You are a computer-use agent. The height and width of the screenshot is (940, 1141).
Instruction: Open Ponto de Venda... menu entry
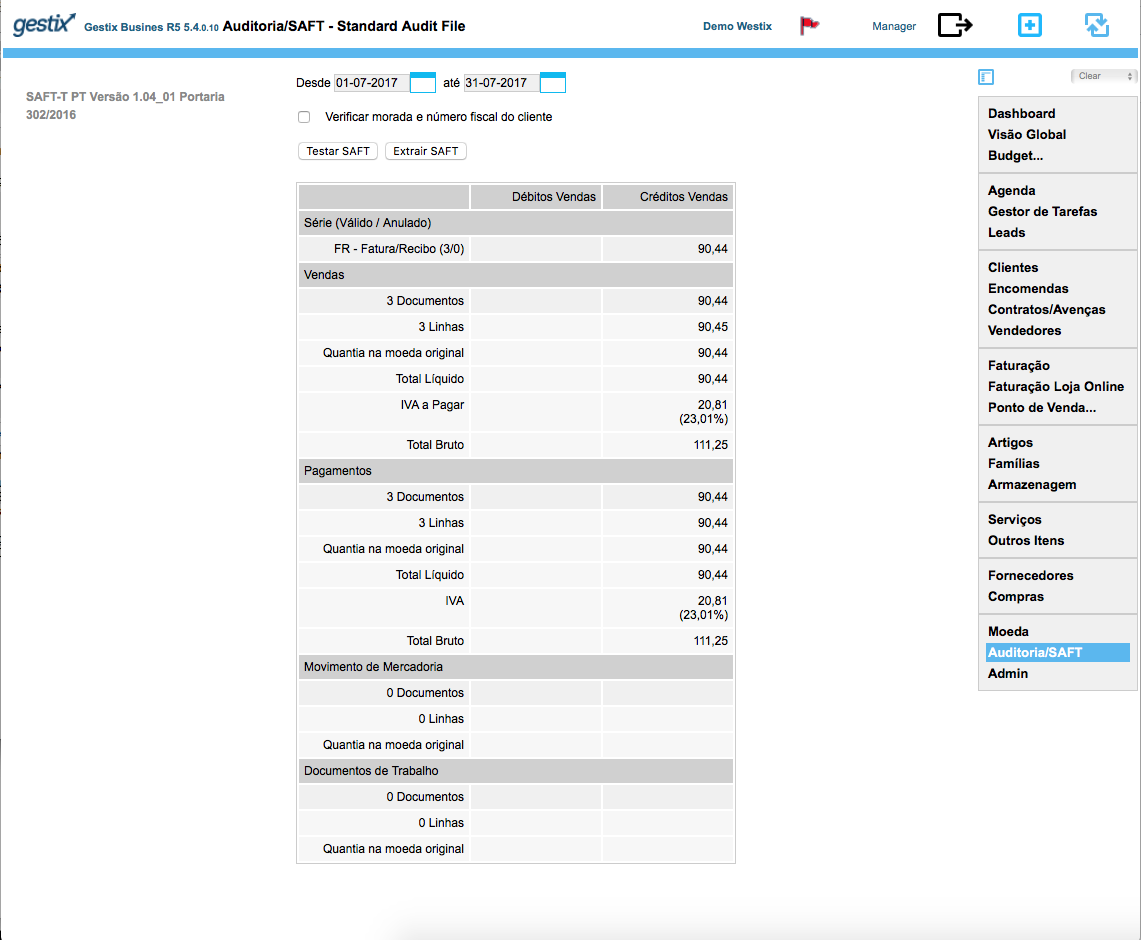tap(1041, 408)
